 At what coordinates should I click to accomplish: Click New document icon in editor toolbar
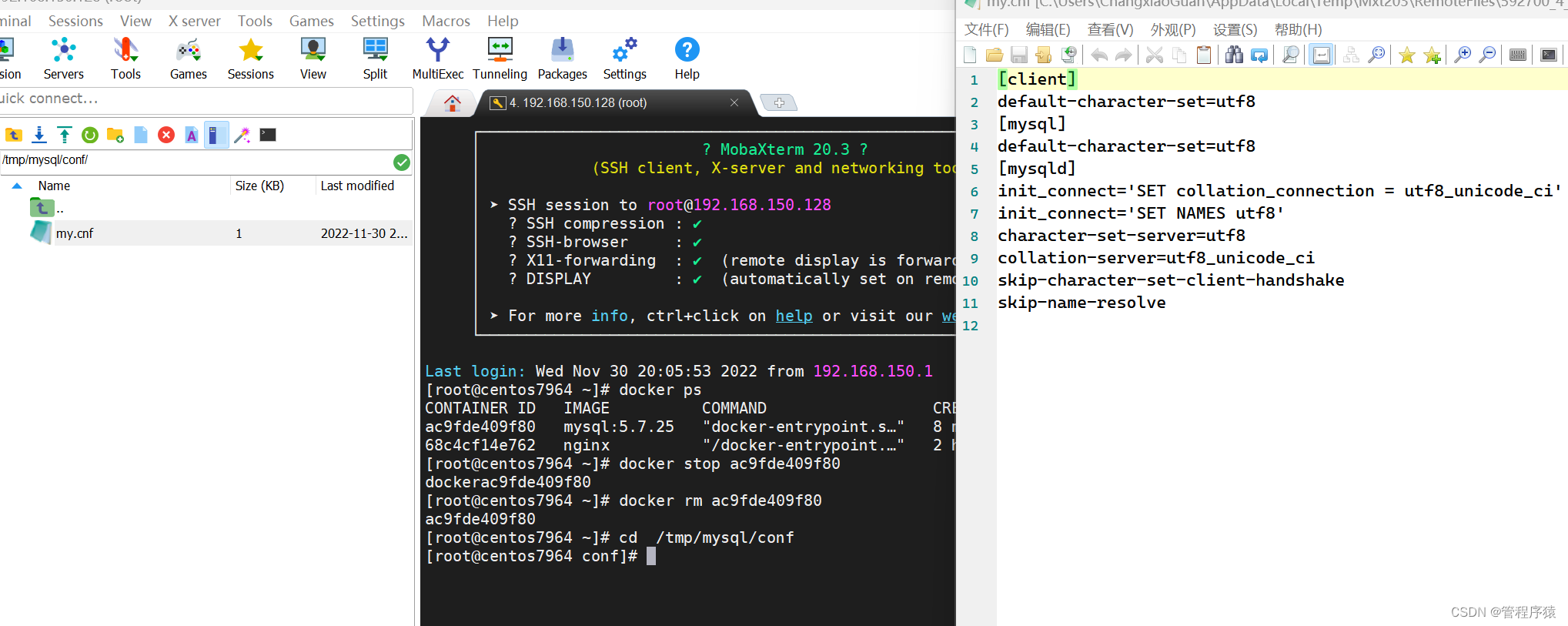click(970, 55)
